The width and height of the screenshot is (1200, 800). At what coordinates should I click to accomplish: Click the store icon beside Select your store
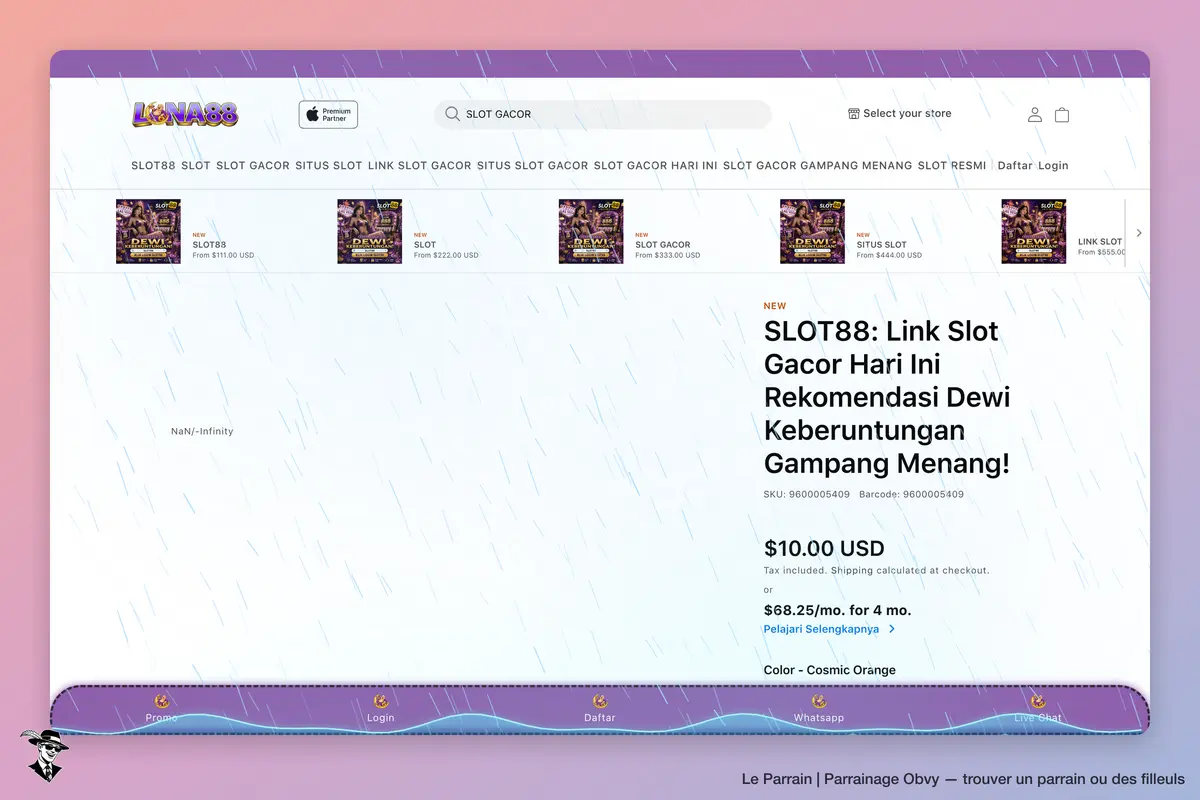(x=854, y=114)
